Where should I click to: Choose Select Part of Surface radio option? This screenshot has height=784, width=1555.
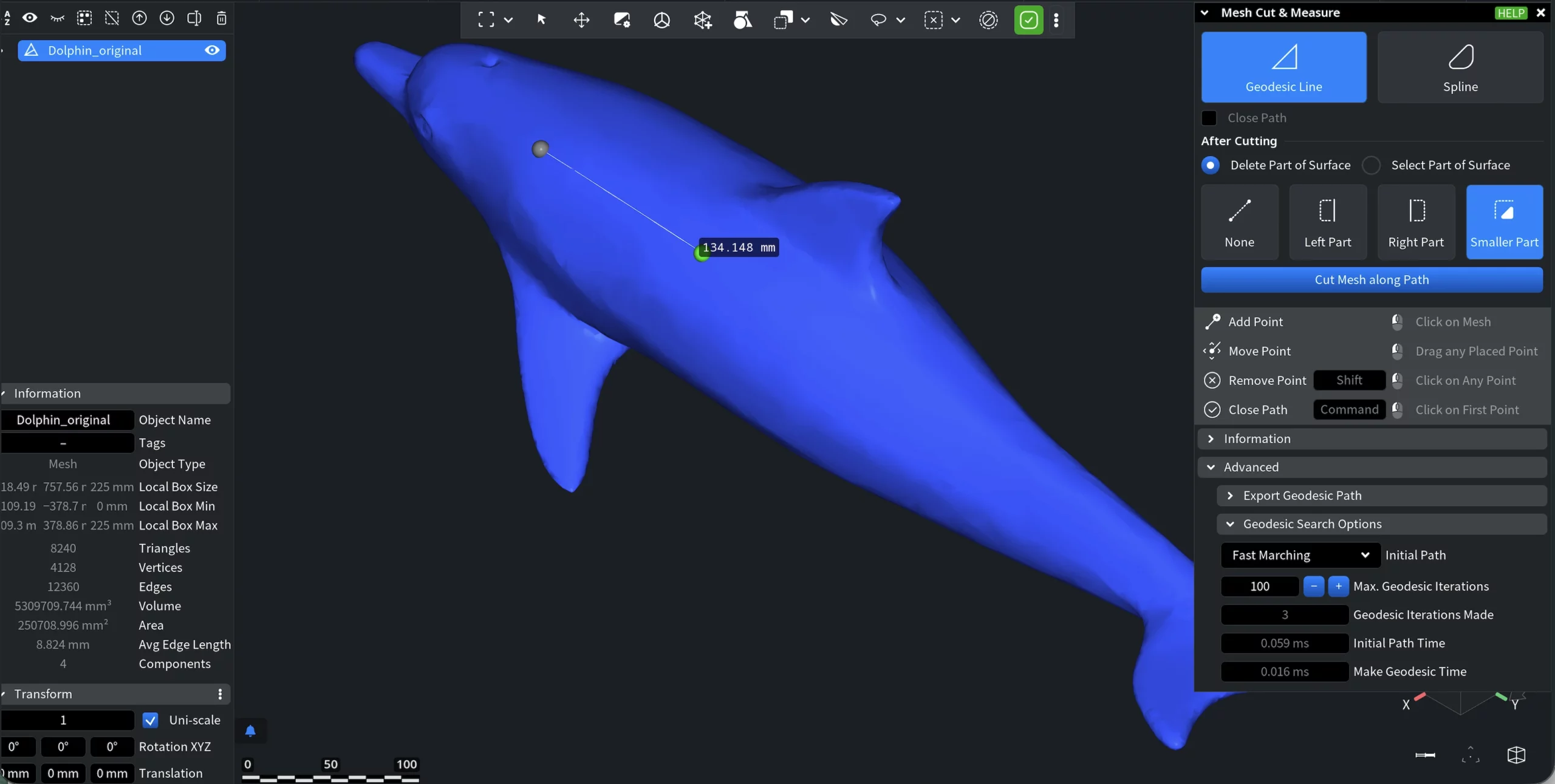click(x=1371, y=165)
